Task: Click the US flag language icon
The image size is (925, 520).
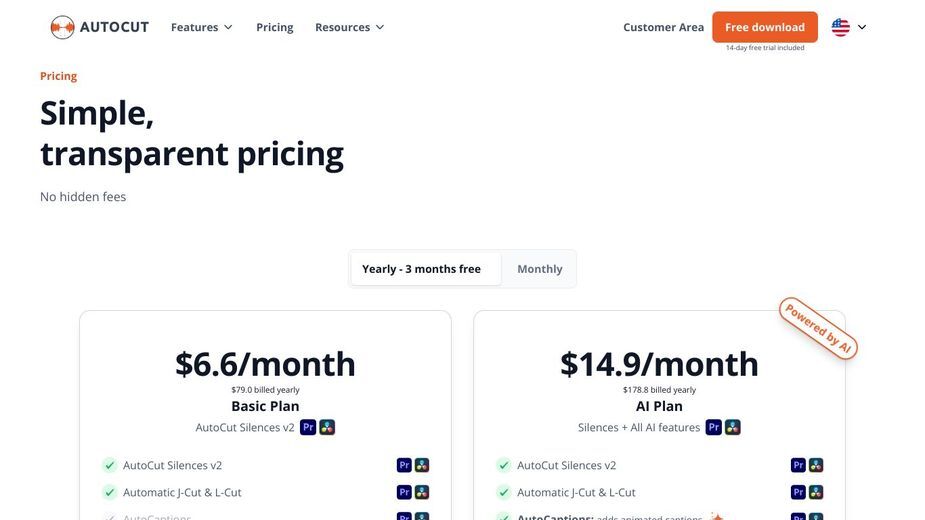Action: pos(841,27)
